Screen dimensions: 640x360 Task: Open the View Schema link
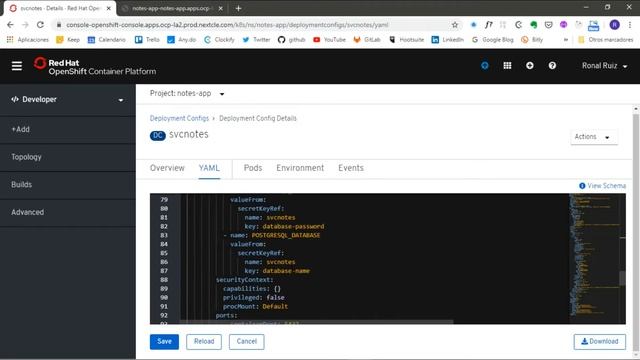(602, 186)
